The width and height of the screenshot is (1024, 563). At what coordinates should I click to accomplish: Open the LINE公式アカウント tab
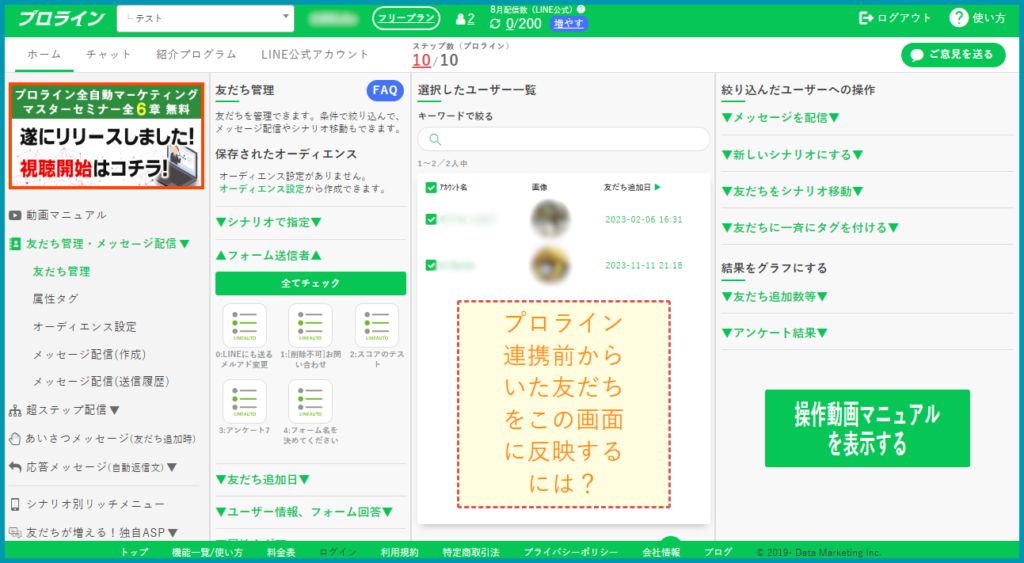(x=315, y=55)
